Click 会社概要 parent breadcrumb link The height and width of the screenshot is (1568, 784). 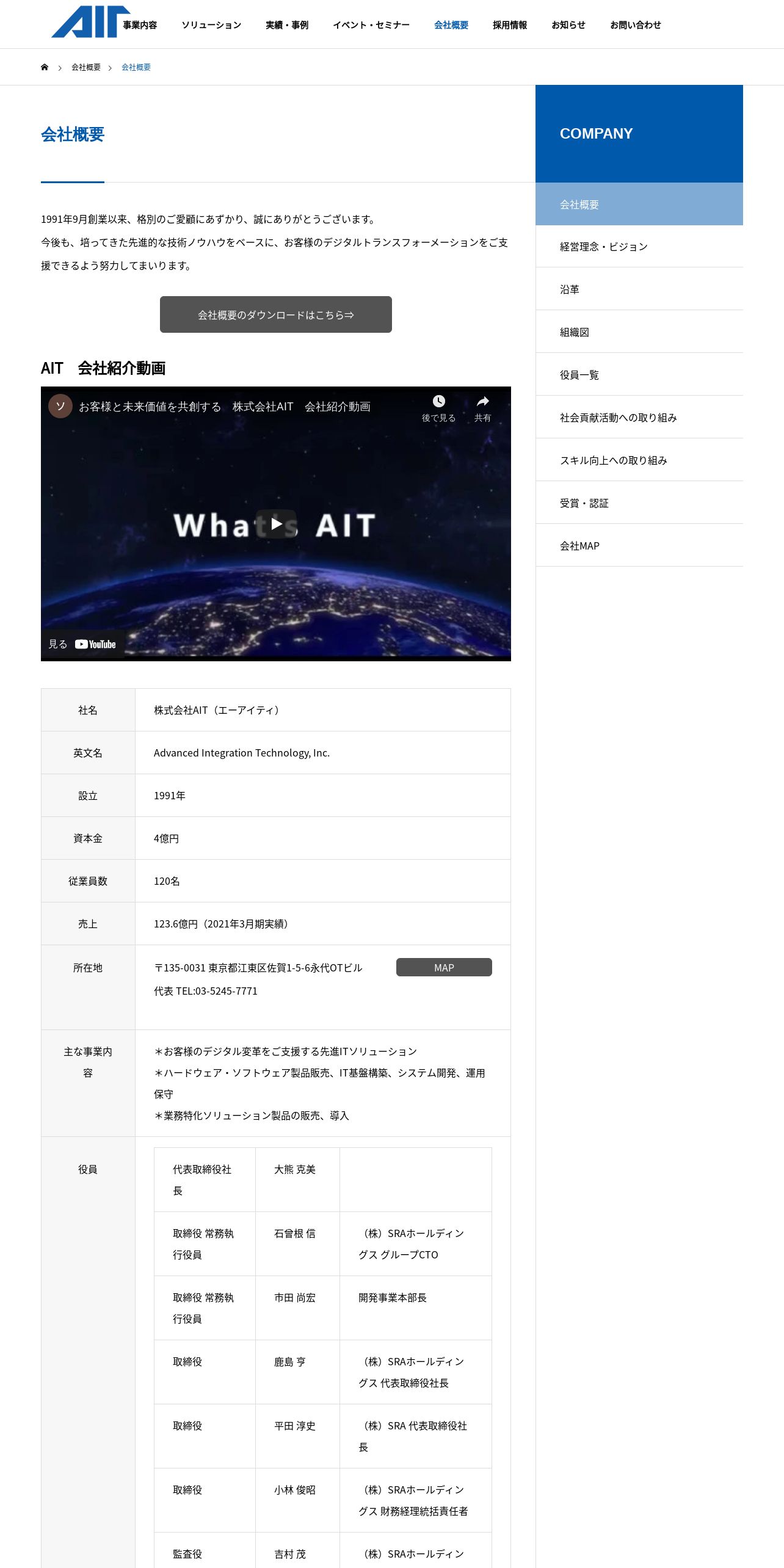coord(86,67)
